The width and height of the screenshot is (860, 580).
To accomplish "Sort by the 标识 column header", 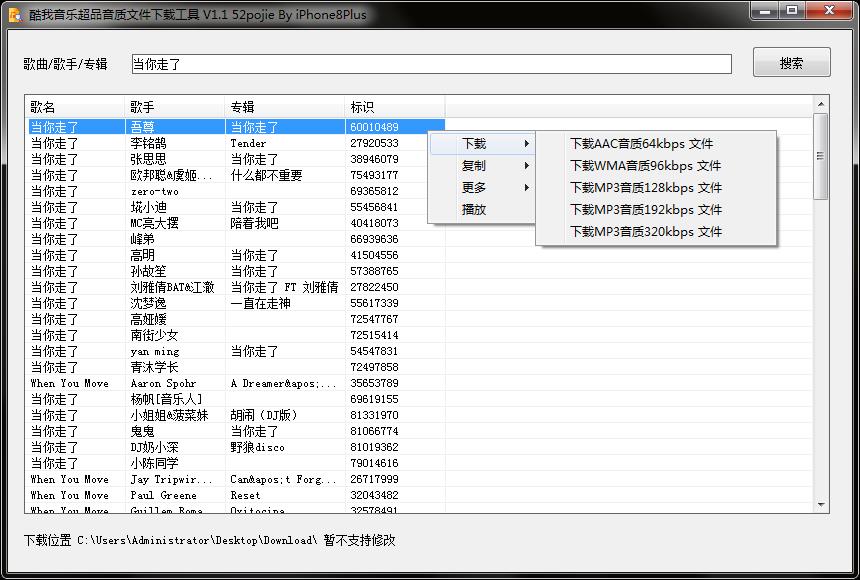I will [x=395, y=107].
